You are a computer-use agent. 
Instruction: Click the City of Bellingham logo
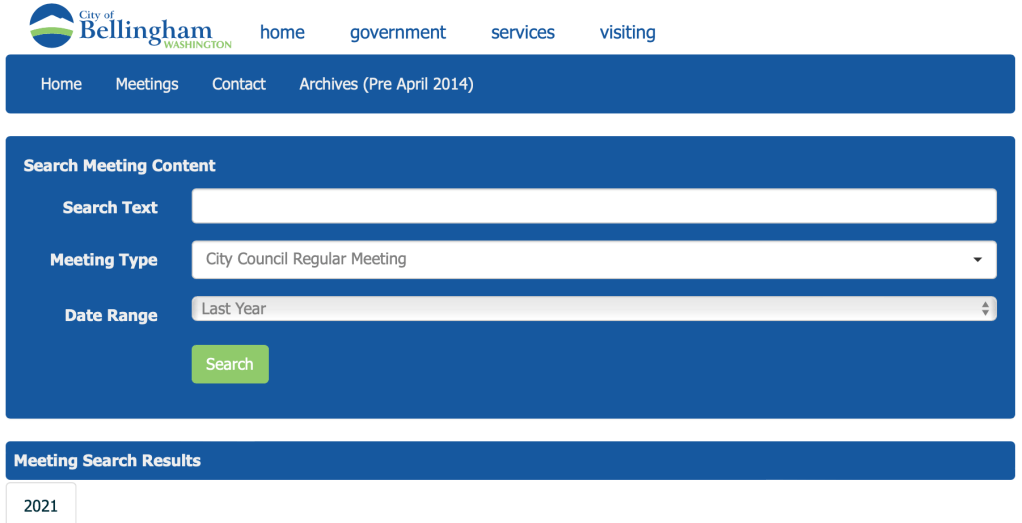(x=130, y=26)
